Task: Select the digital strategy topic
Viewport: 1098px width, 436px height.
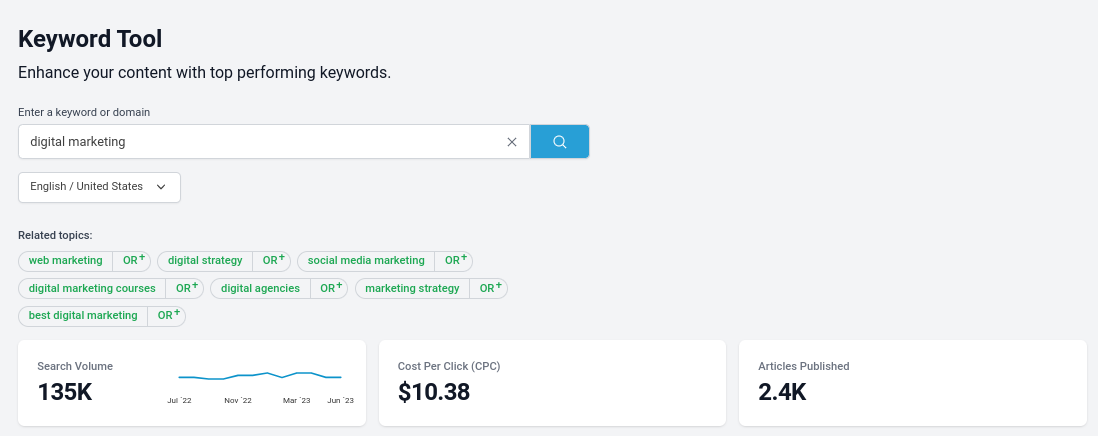Action: 205,260
